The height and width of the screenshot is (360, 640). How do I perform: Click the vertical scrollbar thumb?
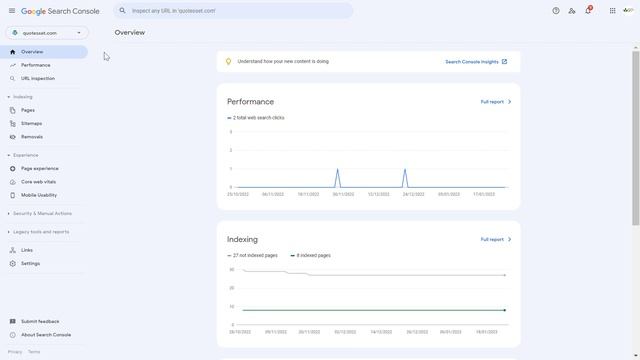click(636, 138)
